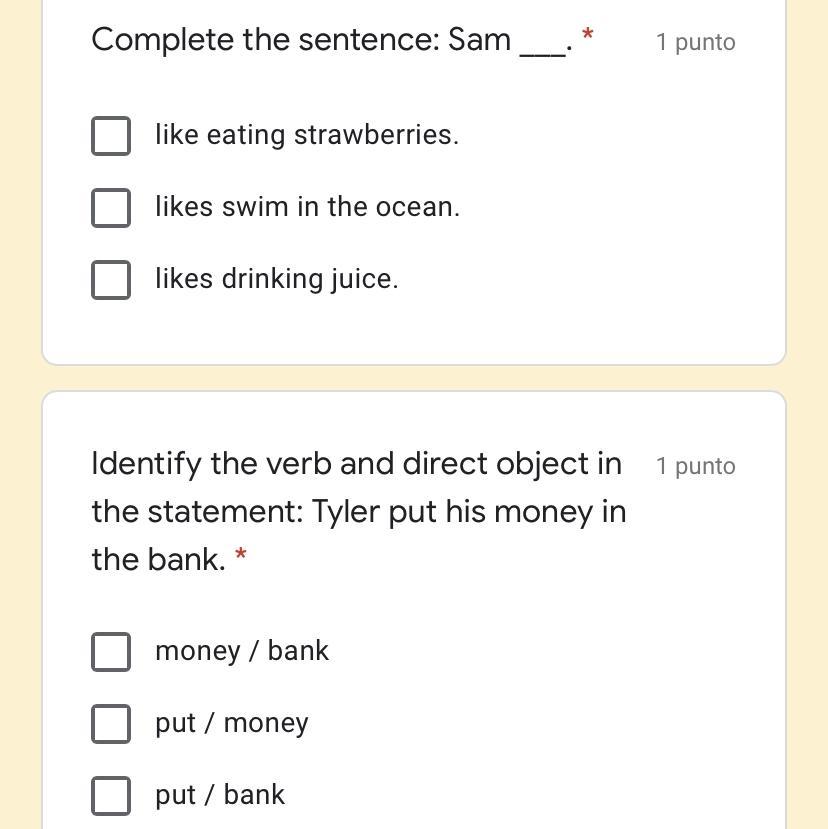This screenshot has width=828, height=829.
Task: Click the 'put / money' answer label
Action: [x=232, y=723]
